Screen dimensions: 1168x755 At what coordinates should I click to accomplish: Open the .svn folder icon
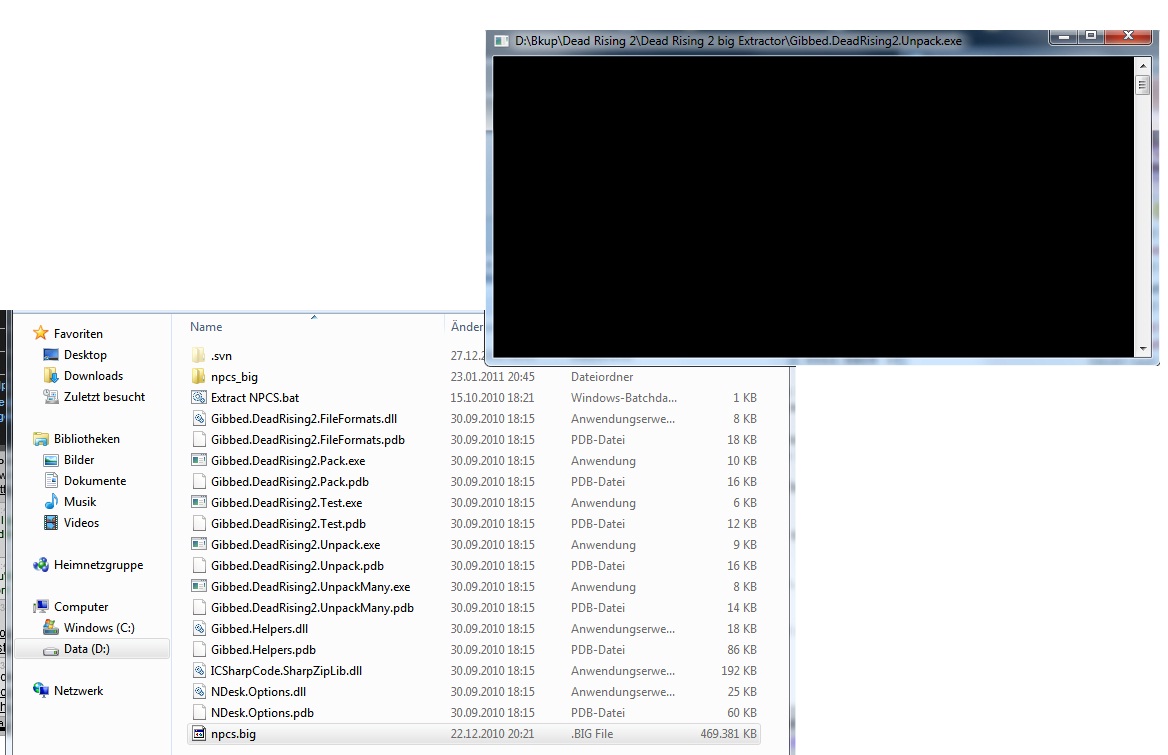click(198, 355)
